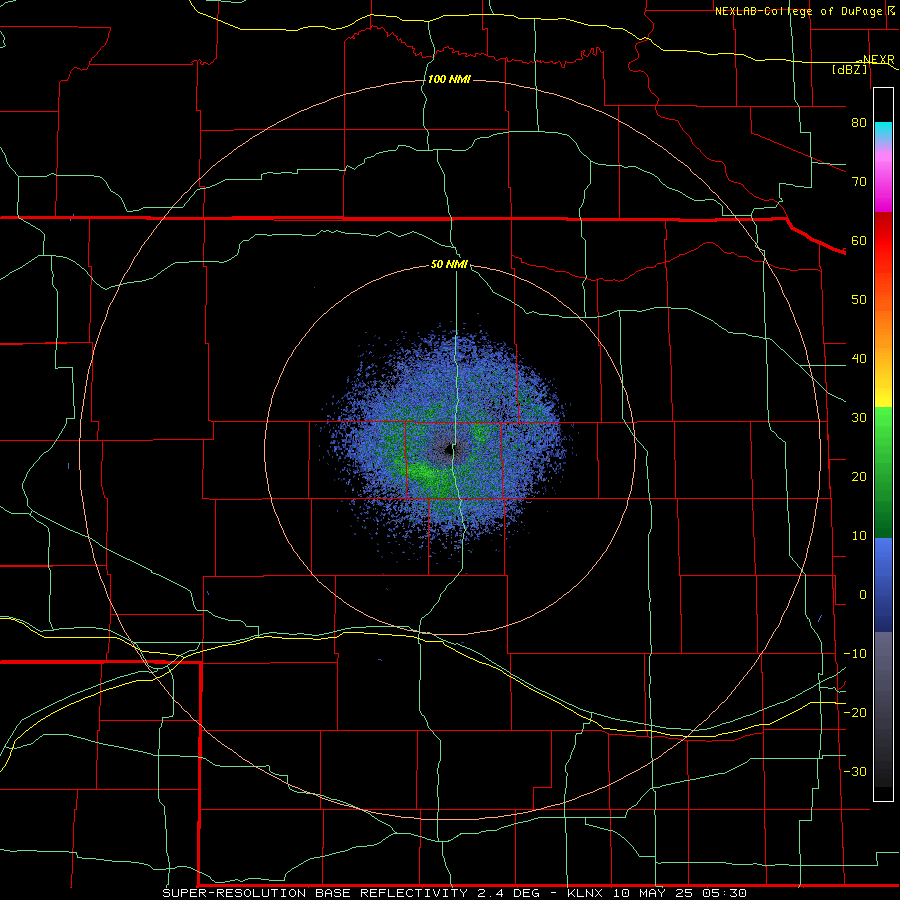Click the 70 dBZ scale value
The height and width of the screenshot is (900, 900).
[x=859, y=181]
